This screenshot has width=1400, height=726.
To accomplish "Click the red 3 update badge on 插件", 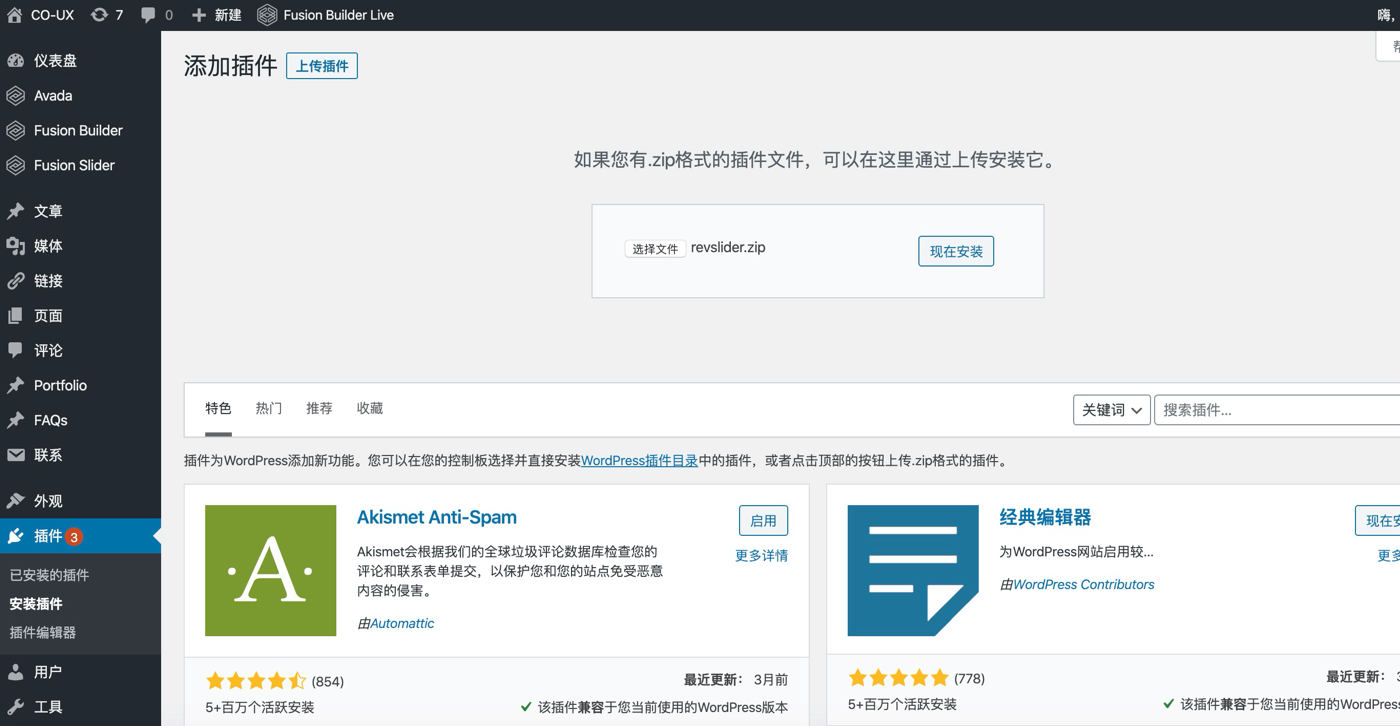I will point(74,537).
